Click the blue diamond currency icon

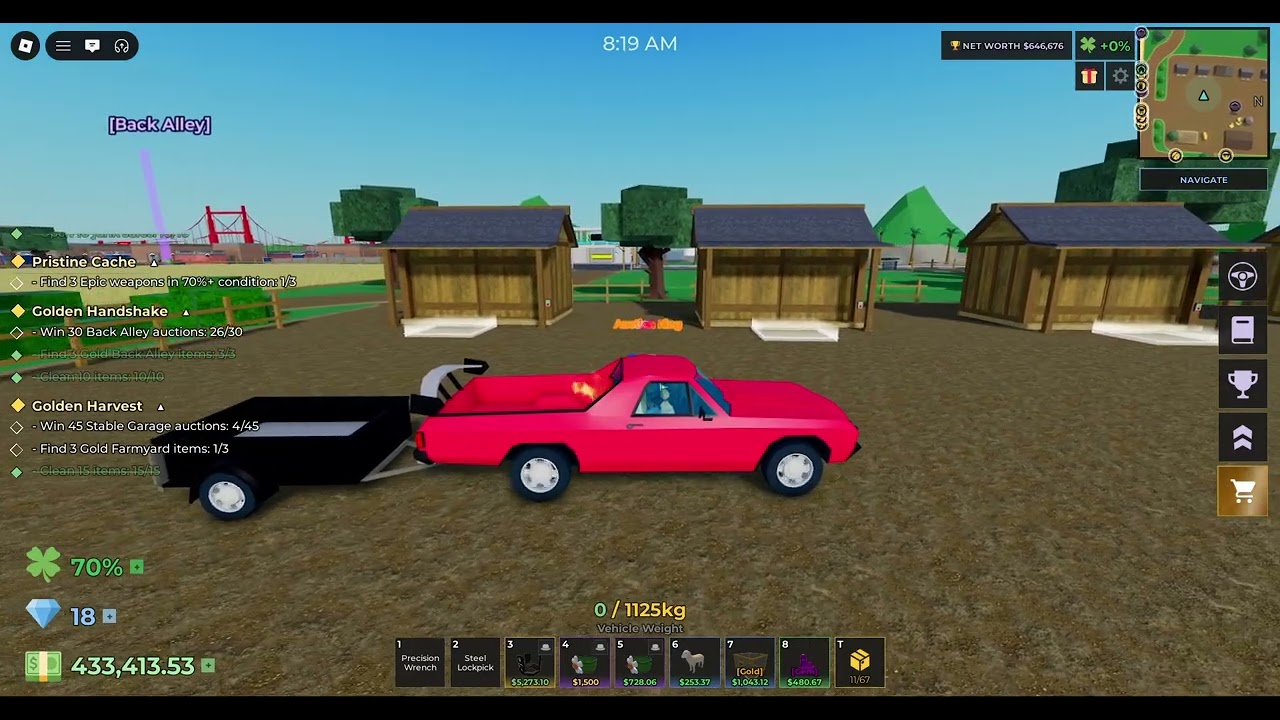point(43,615)
